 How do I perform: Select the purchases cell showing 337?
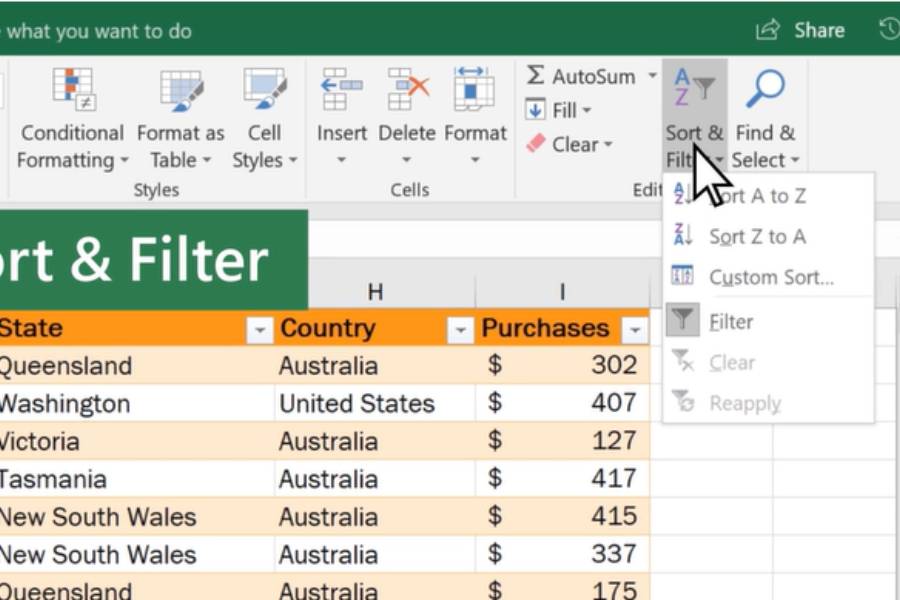[x=563, y=555]
